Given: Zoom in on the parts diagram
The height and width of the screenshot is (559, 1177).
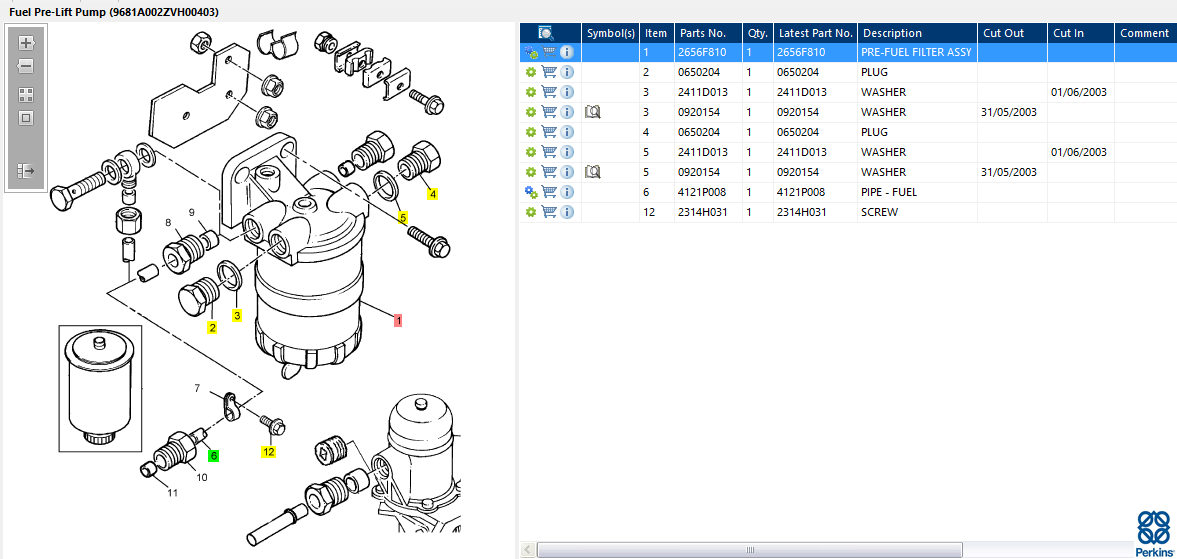Looking at the screenshot, I should pyautogui.click(x=26, y=43).
